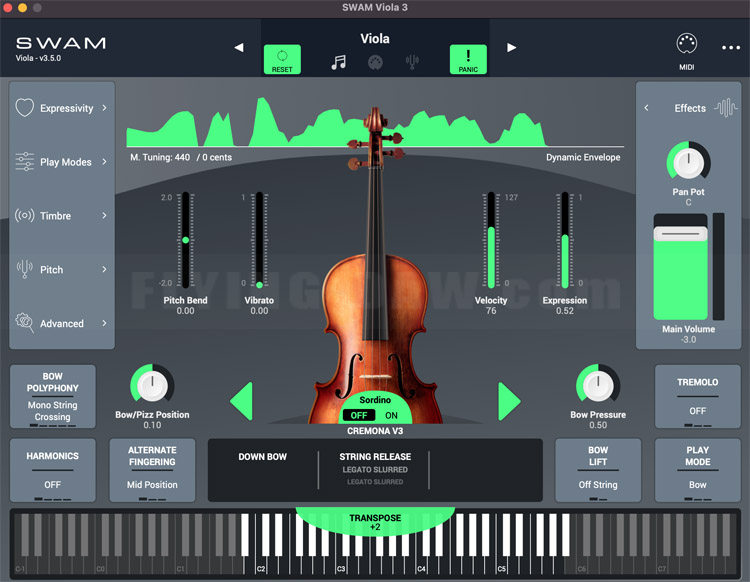Expand the Play Modes section chevron
750x582 pixels.
pos(104,162)
